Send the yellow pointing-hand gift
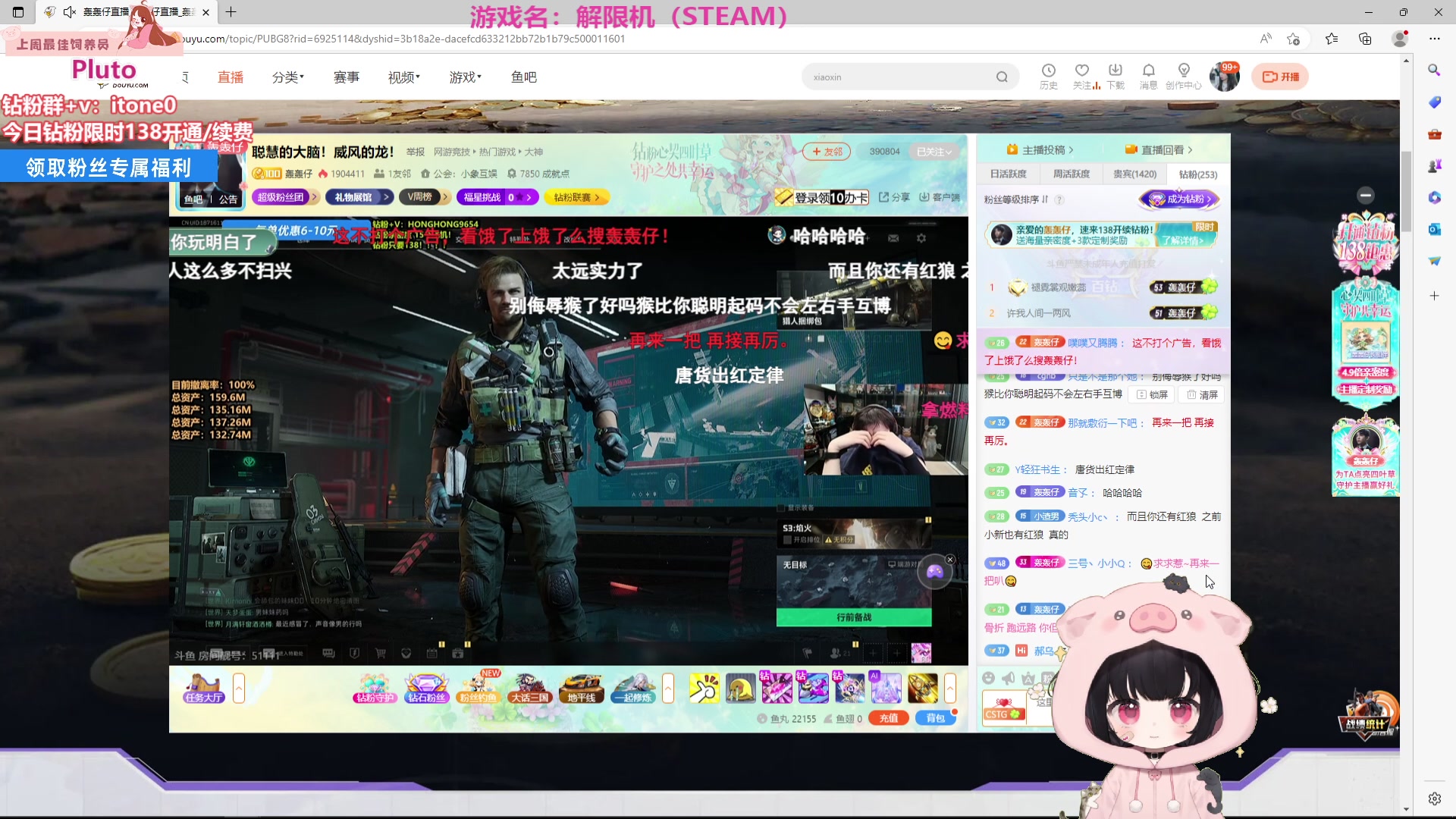The image size is (1456, 819). click(704, 689)
